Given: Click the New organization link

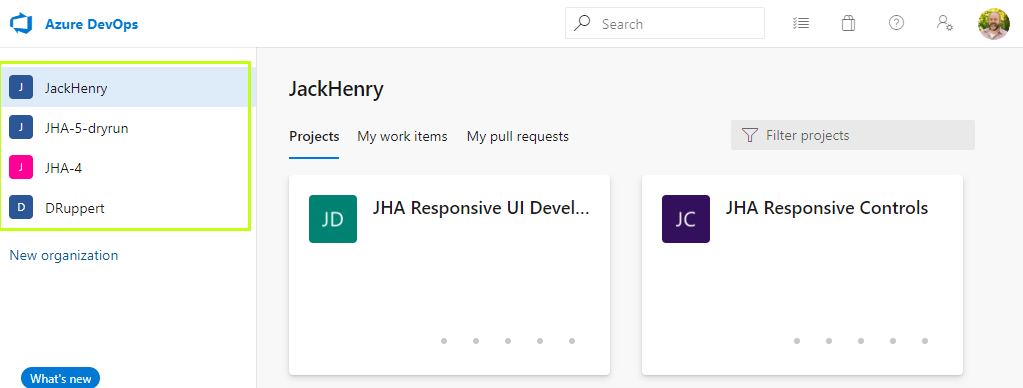Looking at the screenshot, I should [x=64, y=256].
